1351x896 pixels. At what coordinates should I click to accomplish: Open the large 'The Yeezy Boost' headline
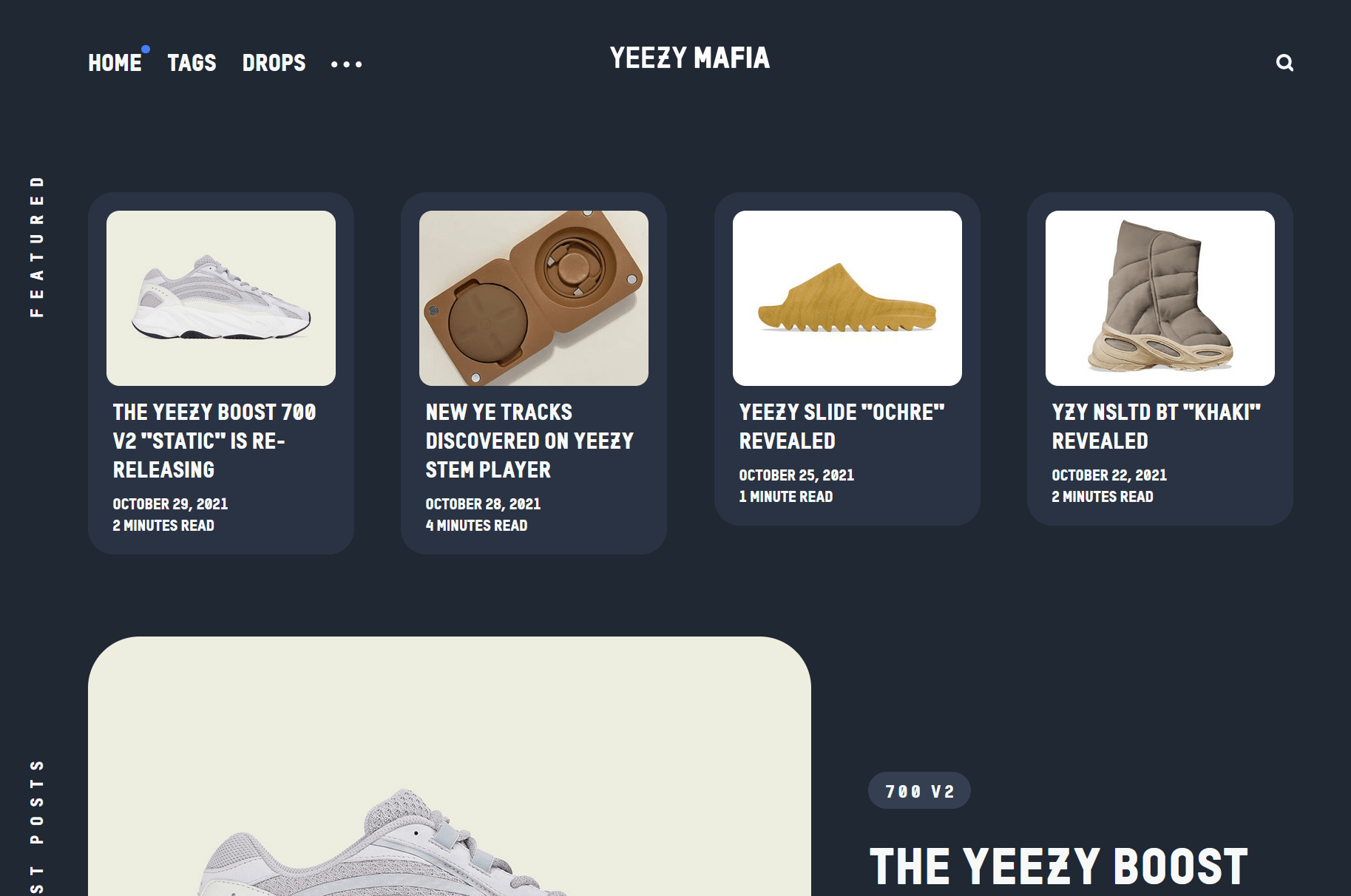1059,866
